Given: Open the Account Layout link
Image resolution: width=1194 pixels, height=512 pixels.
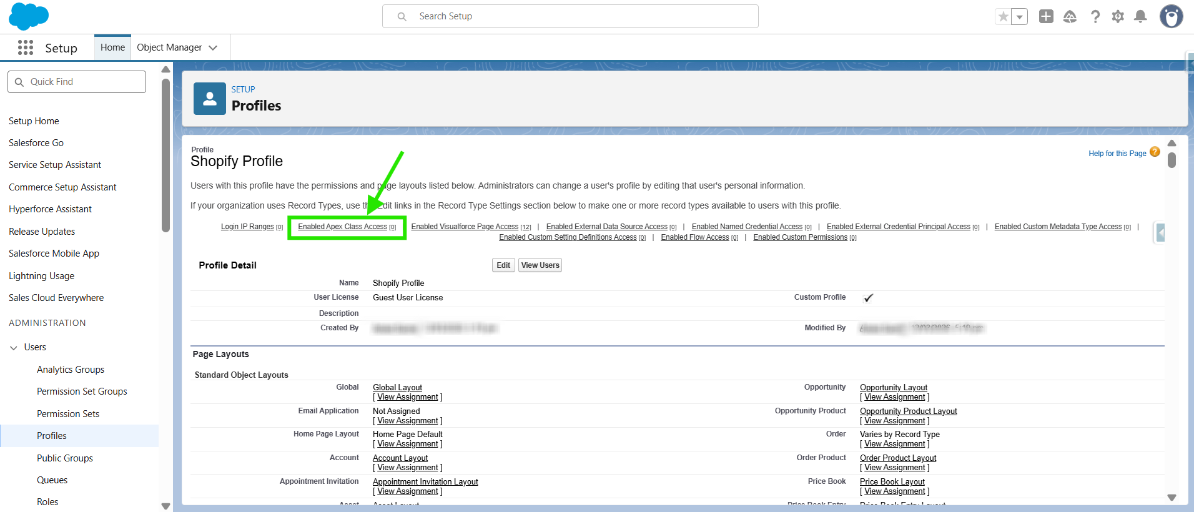Looking at the screenshot, I should tap(400, 458).
